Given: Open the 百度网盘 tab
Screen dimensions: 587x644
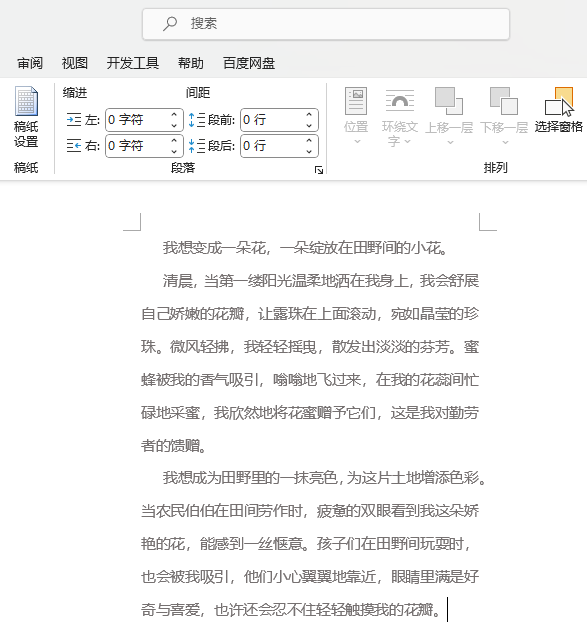Looking at the screenshot, I should [x=249, y=63].
